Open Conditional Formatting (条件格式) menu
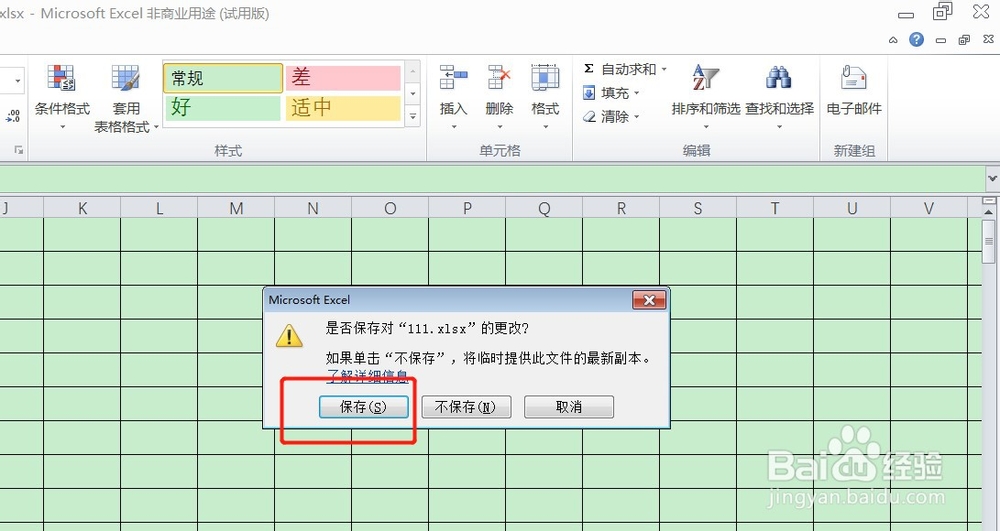This screenshot has height=531, width=1000. (x=62, y=96)
